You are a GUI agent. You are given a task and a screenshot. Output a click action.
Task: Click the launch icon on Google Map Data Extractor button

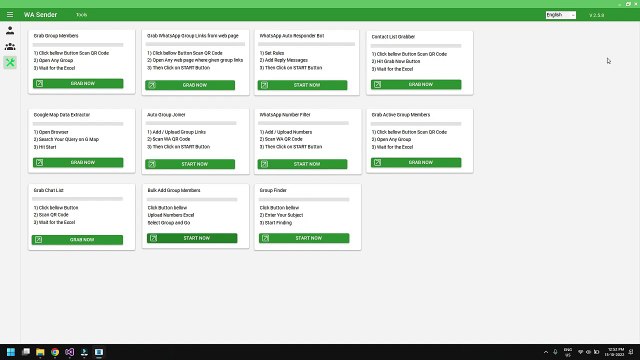39,162
